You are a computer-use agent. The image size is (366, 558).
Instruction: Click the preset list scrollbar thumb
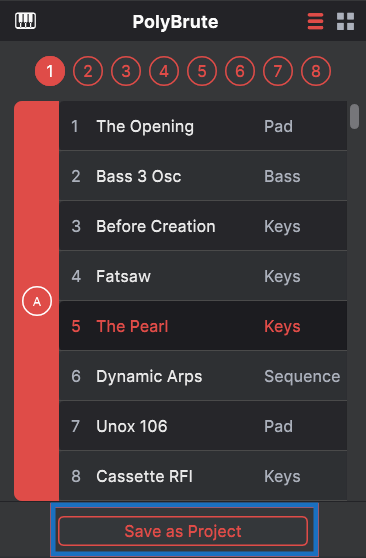pos(354,116)
